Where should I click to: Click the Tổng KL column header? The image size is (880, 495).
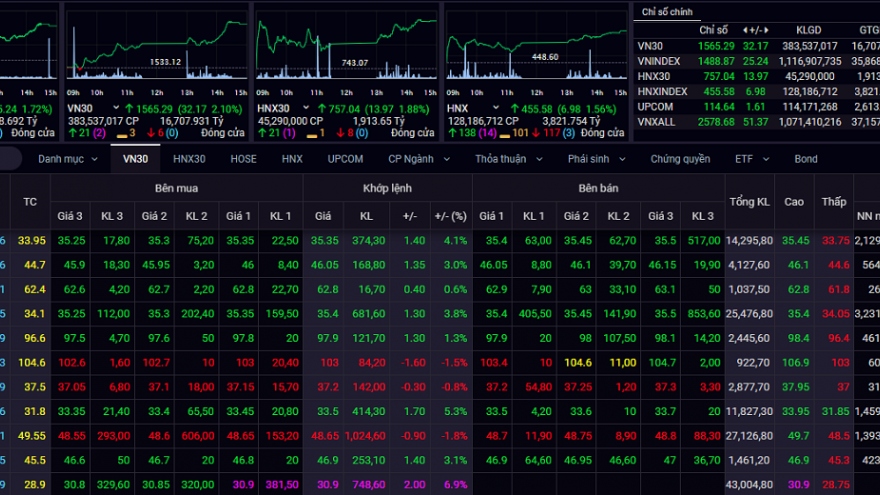pyautogui.click(x=749, y=202)
